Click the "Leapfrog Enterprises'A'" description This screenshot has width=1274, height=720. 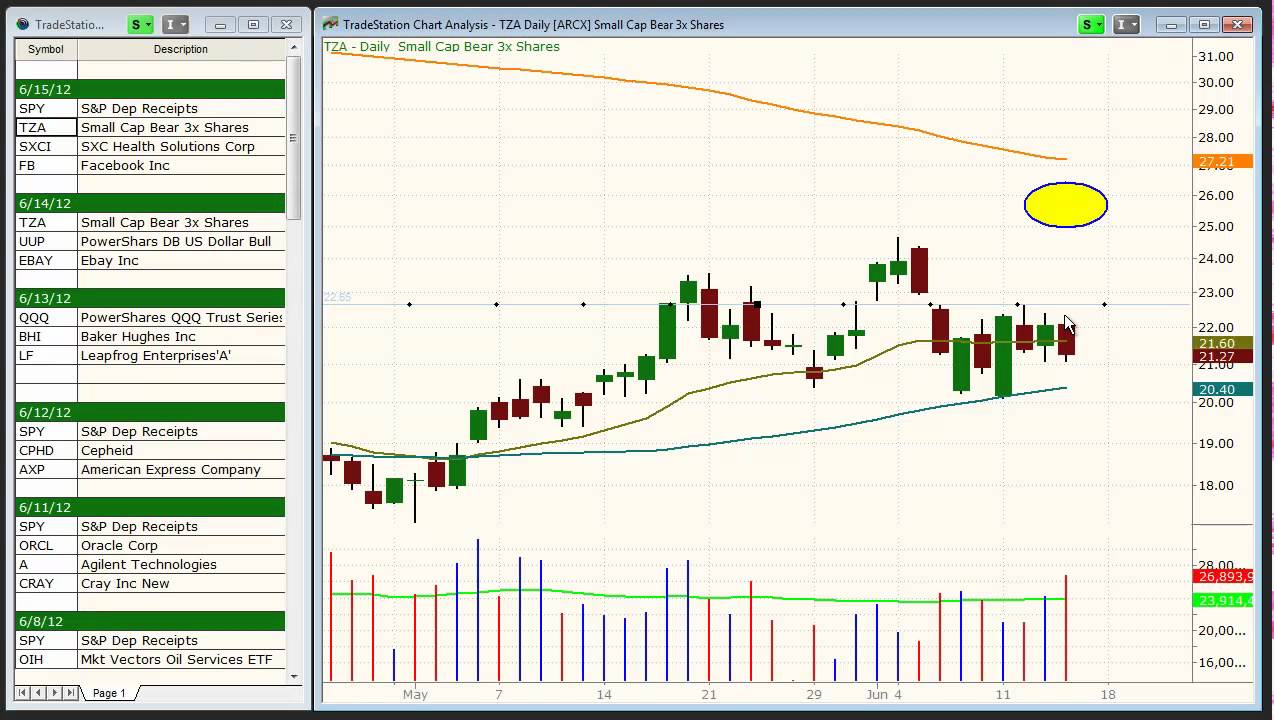click(156, 355)
